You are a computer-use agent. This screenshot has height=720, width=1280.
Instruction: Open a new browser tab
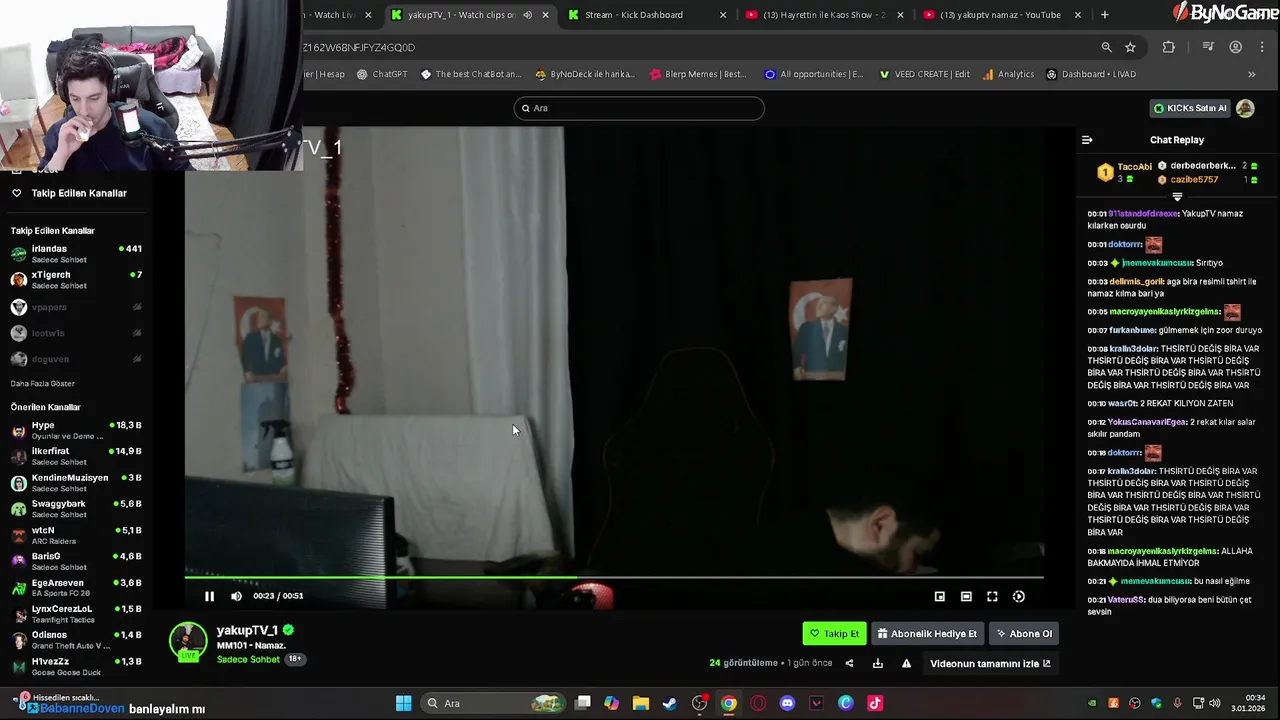coord(1104,15)
